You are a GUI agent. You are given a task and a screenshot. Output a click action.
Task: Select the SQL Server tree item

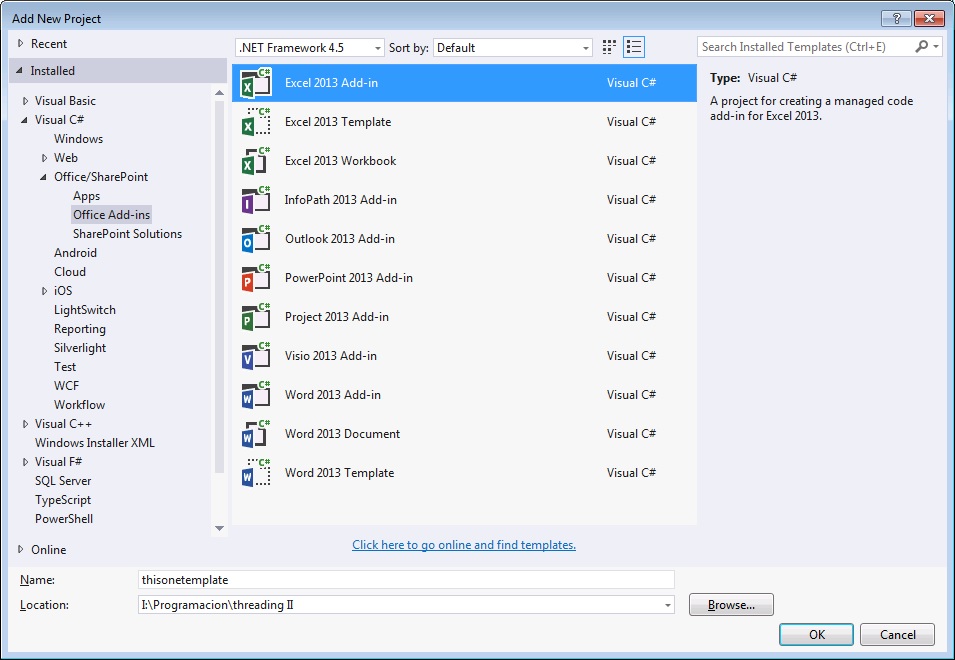(63, 481)
